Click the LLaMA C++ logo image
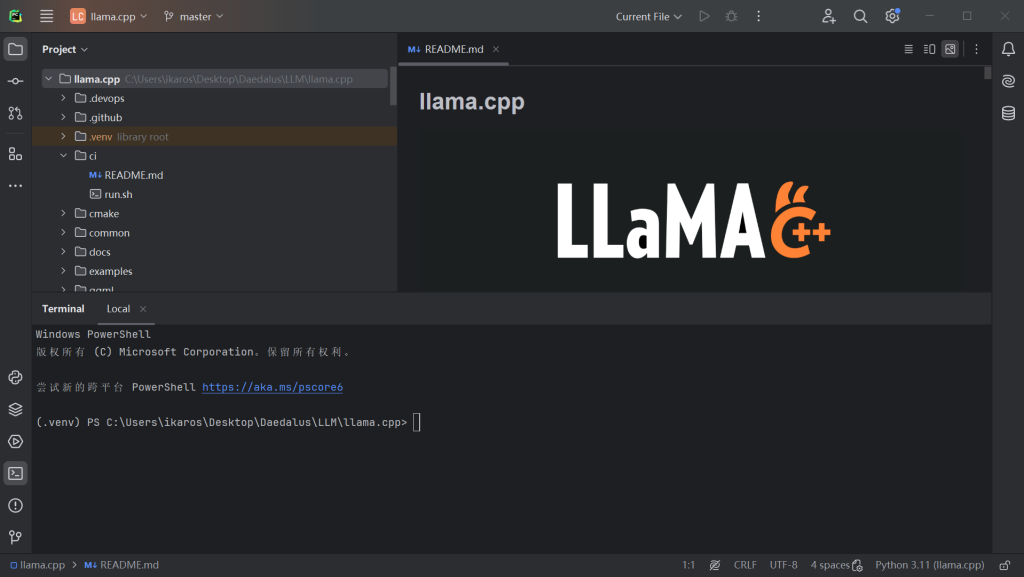Viewport: 1024px width, 577px height. coord(694,220)
